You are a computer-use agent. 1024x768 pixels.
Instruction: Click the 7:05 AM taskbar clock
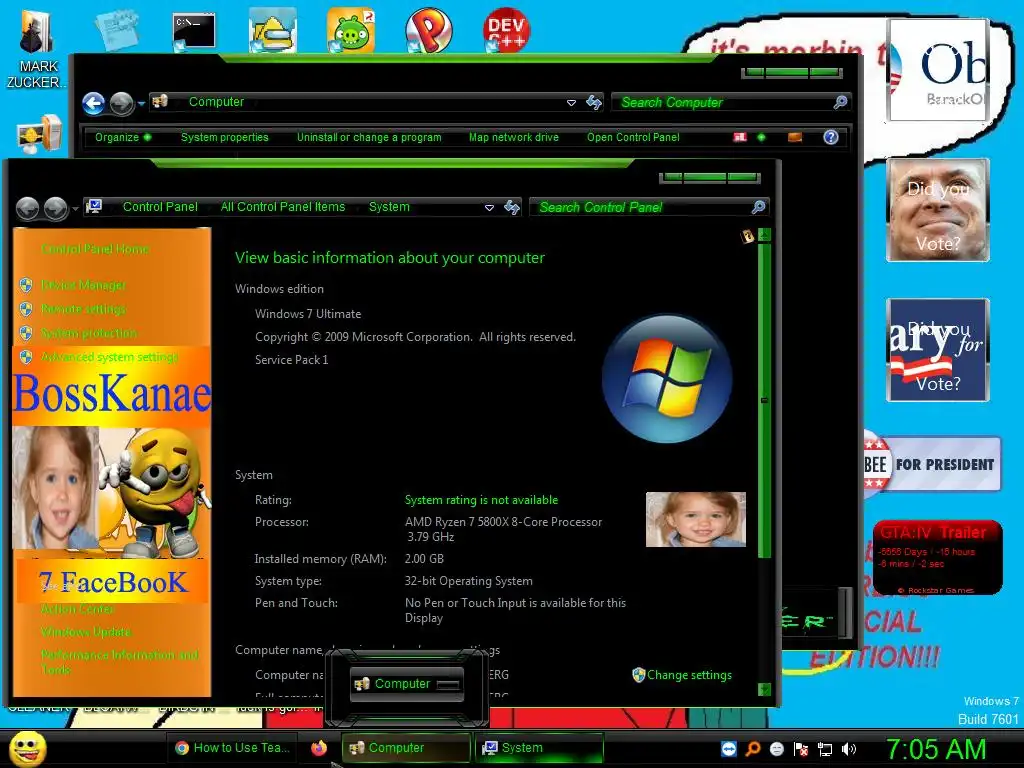(x=936, y=749)
